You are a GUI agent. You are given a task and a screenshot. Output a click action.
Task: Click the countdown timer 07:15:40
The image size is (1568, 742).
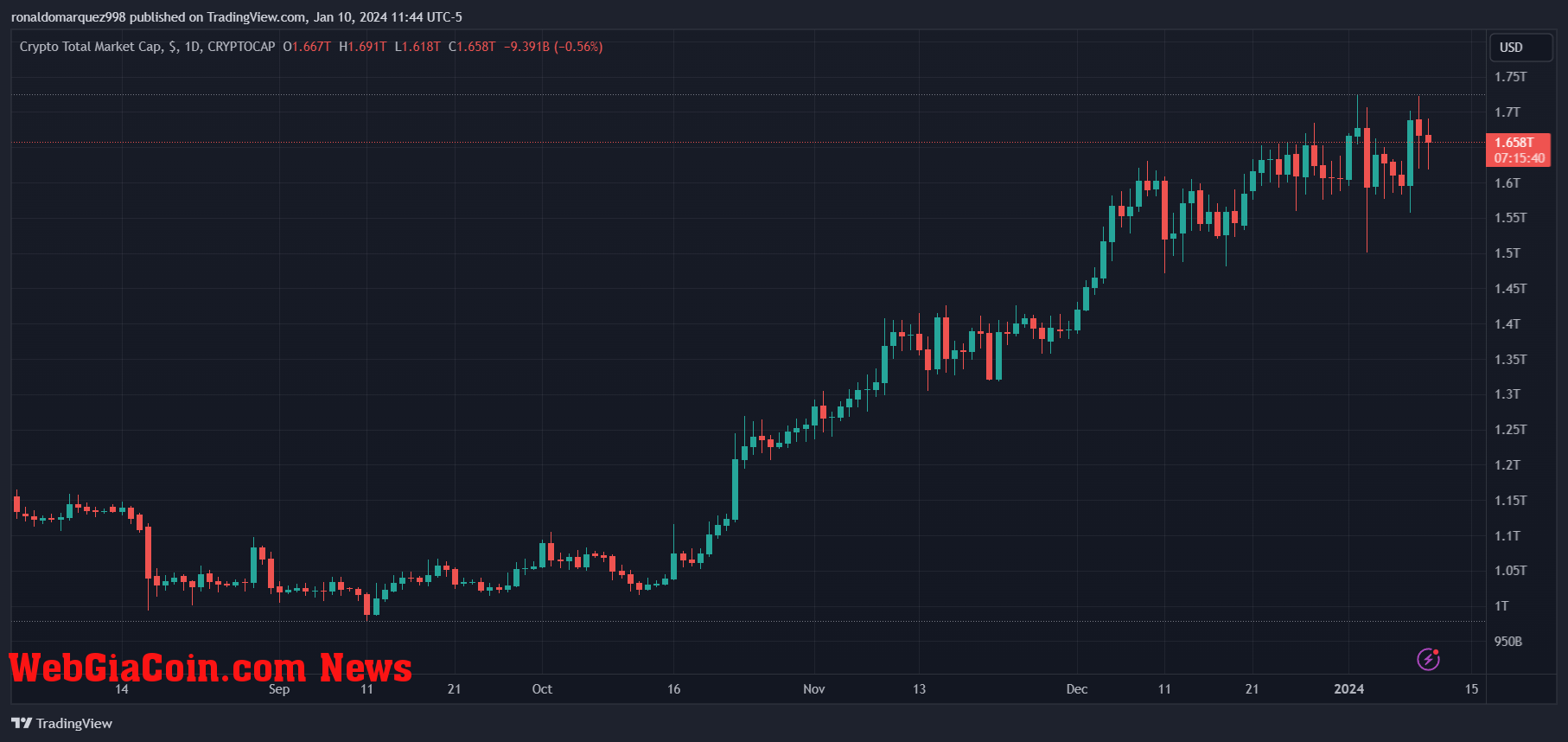coord(1520,158)
